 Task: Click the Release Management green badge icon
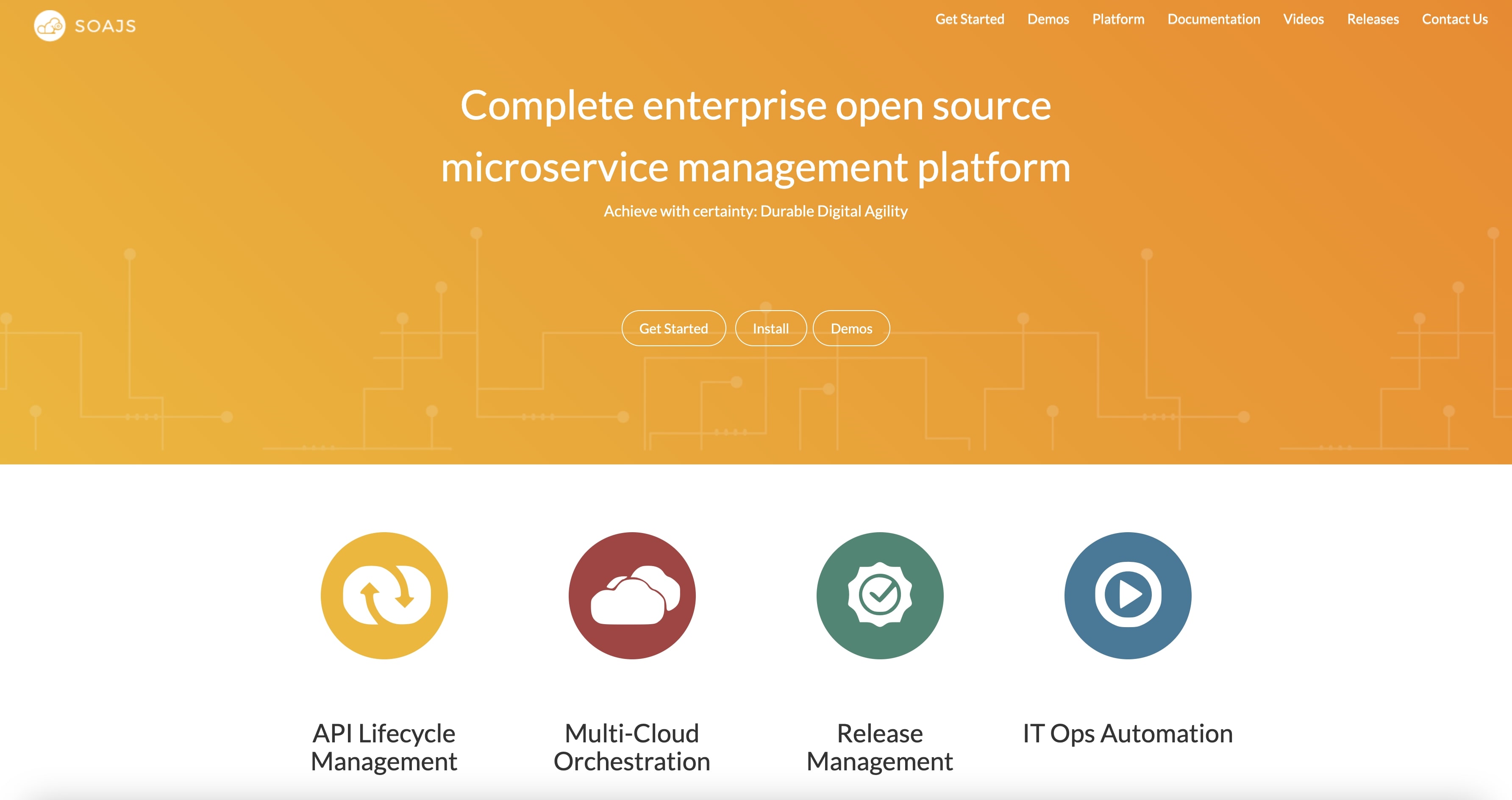click(x=879, y=595)
